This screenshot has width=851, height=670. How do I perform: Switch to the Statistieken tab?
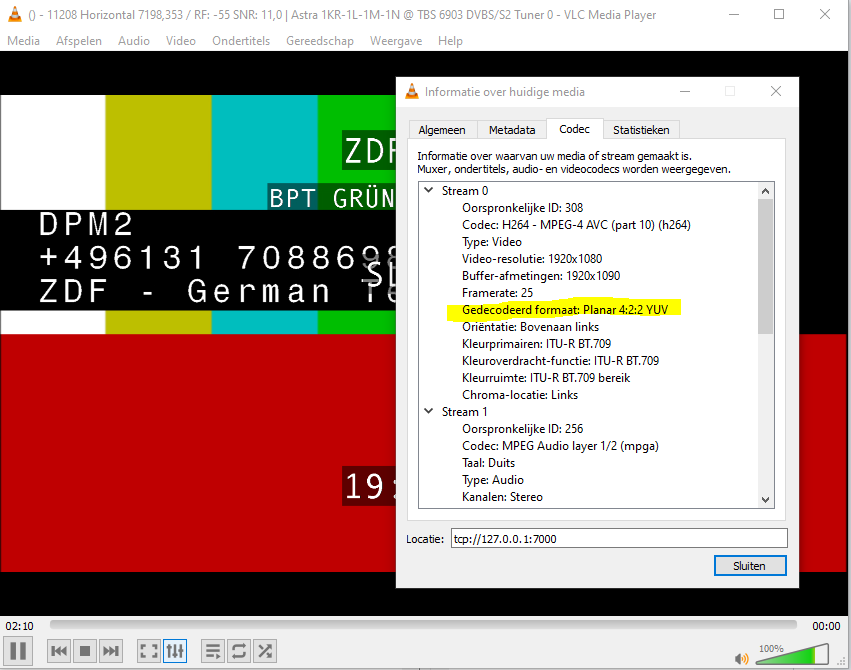point(643,130)
